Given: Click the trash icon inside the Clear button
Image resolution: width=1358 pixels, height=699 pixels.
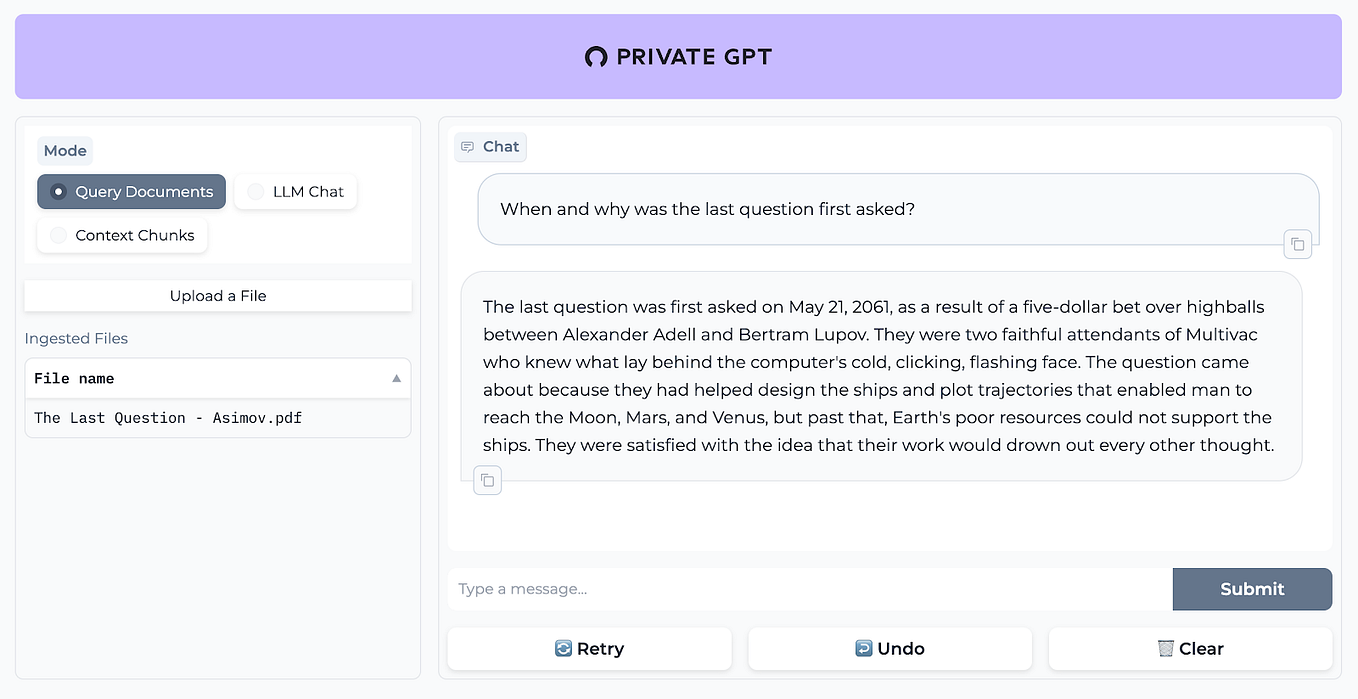Looking at the screenshot, I should pos(1163,648).
